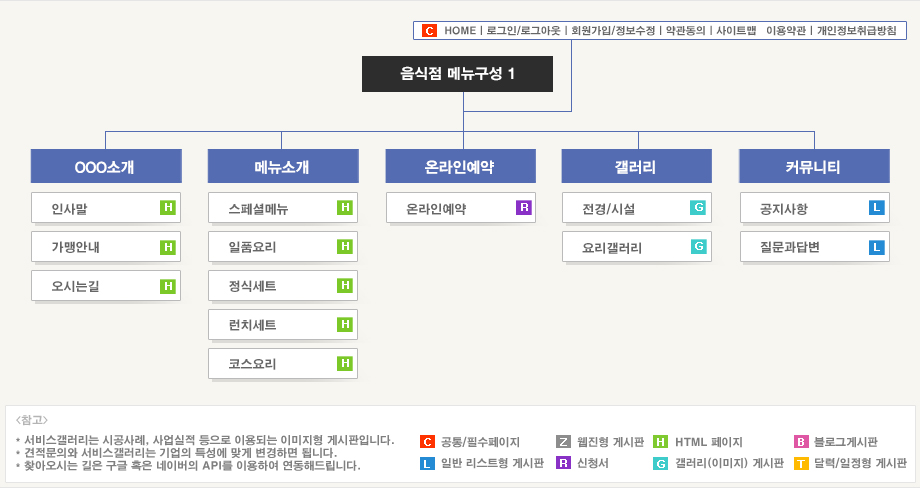Open the 개인정보취급방침 link

(x=857, y=31)
